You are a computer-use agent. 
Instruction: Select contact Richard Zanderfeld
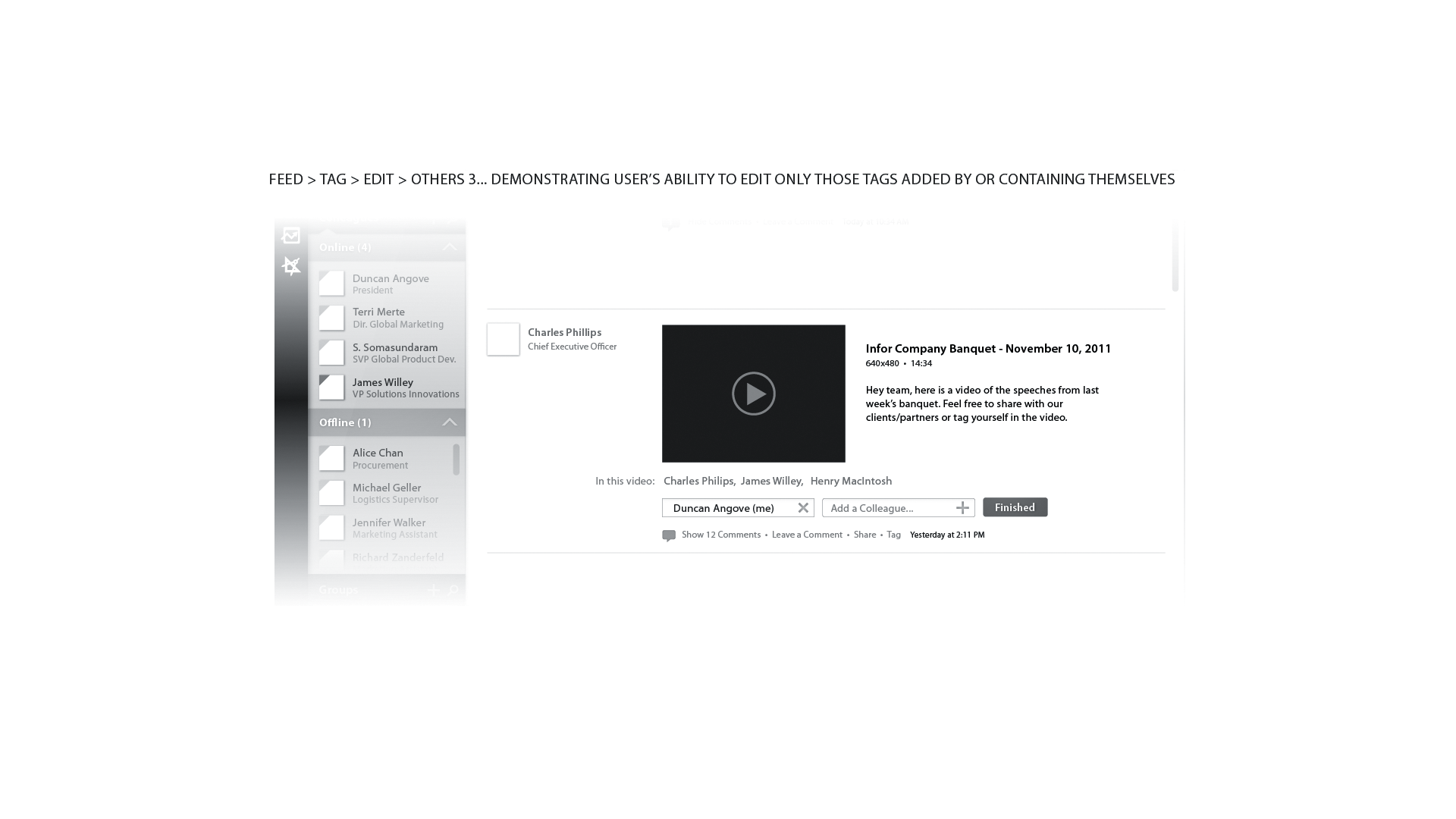[x=398, y=557]
